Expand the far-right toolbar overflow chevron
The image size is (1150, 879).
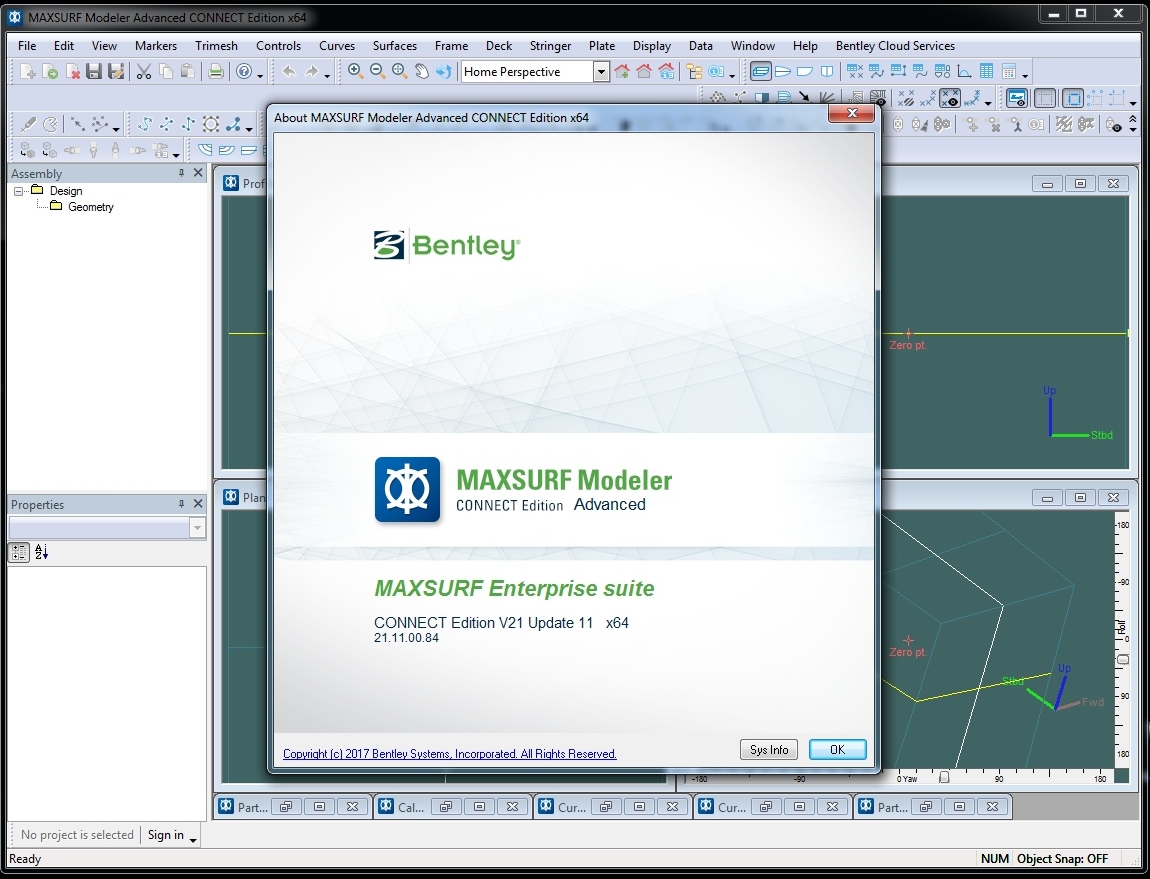(1132, 120)
